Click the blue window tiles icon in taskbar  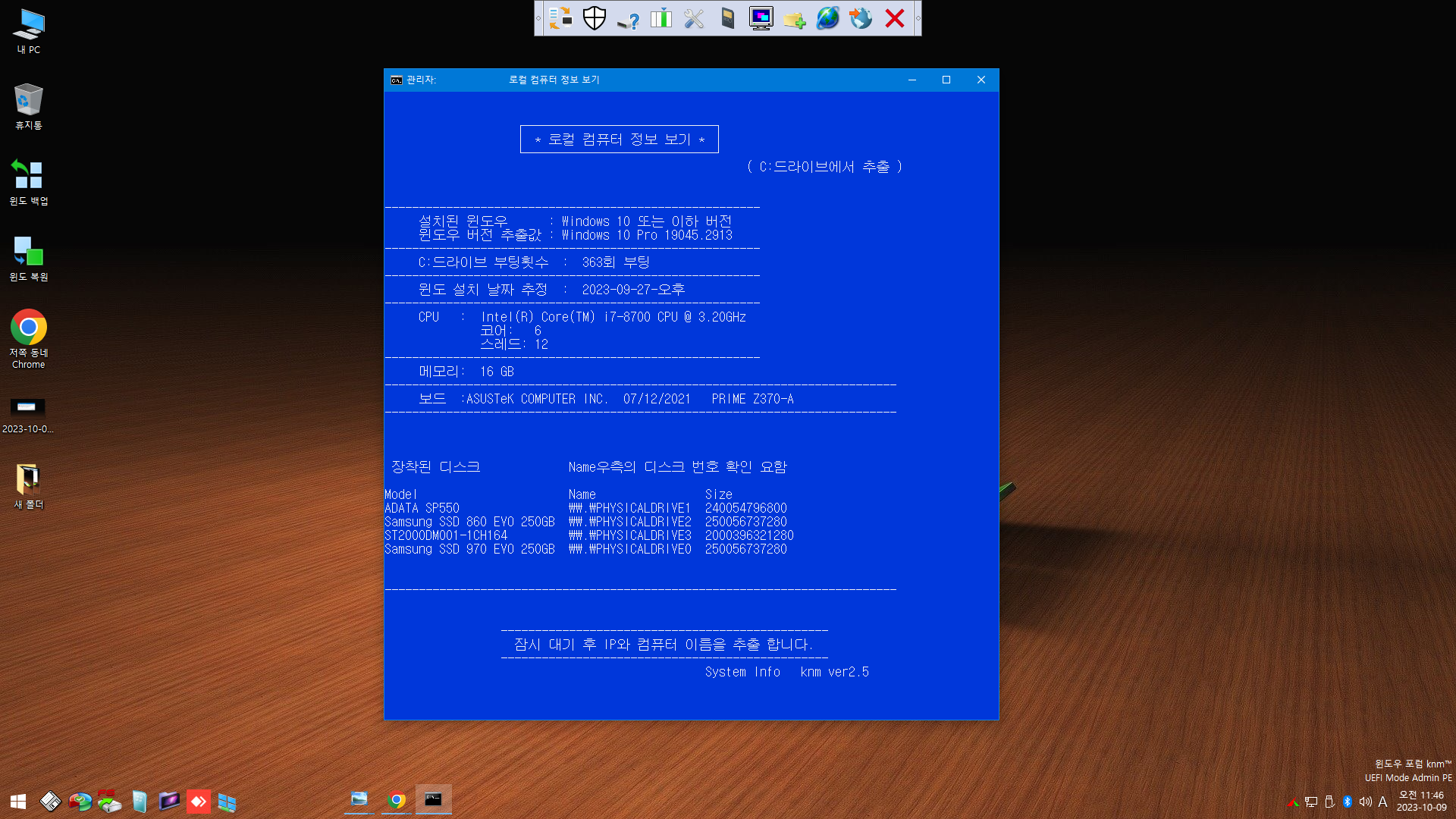pyautogui.click(x=227, y=801)
